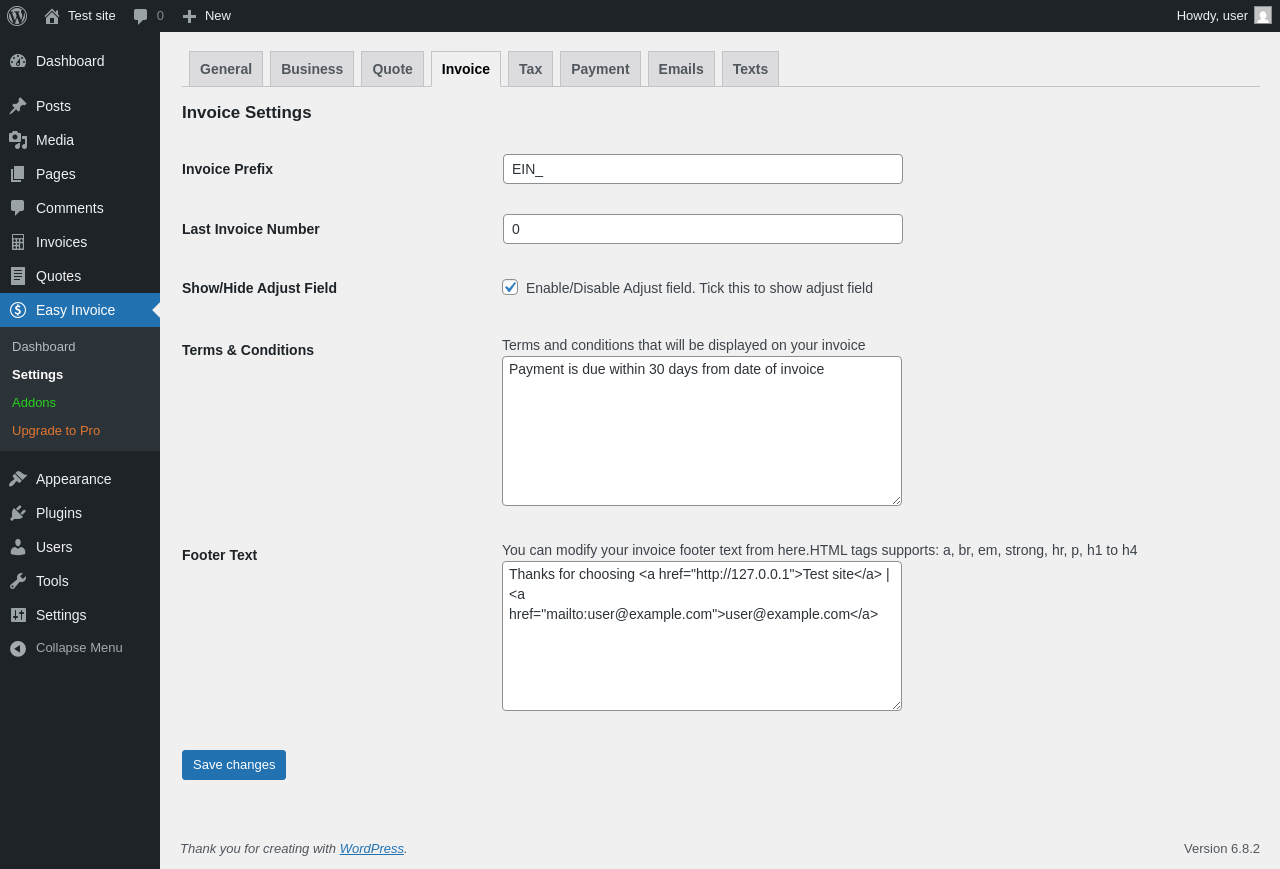This screenshot has height=869, width=1280.
Task: Open the Quote settings tab
Action: [x=392, y=69]
